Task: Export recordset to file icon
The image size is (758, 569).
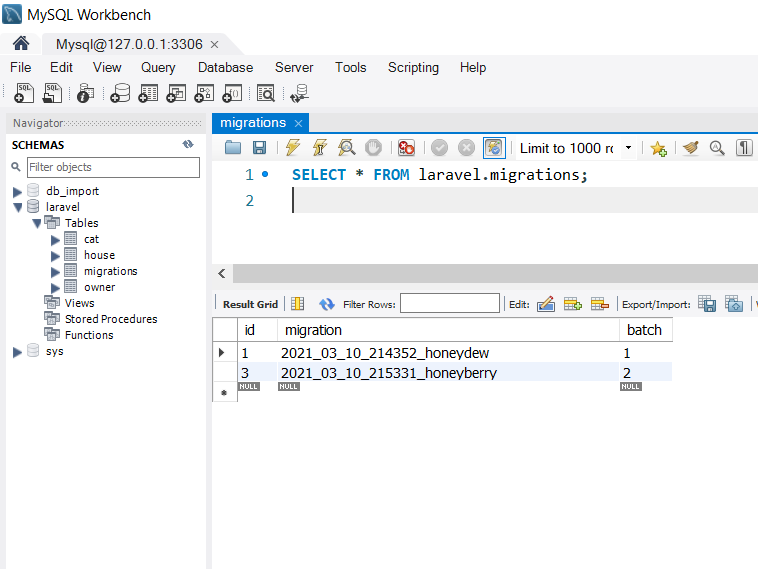Action: tap(707, 304)
